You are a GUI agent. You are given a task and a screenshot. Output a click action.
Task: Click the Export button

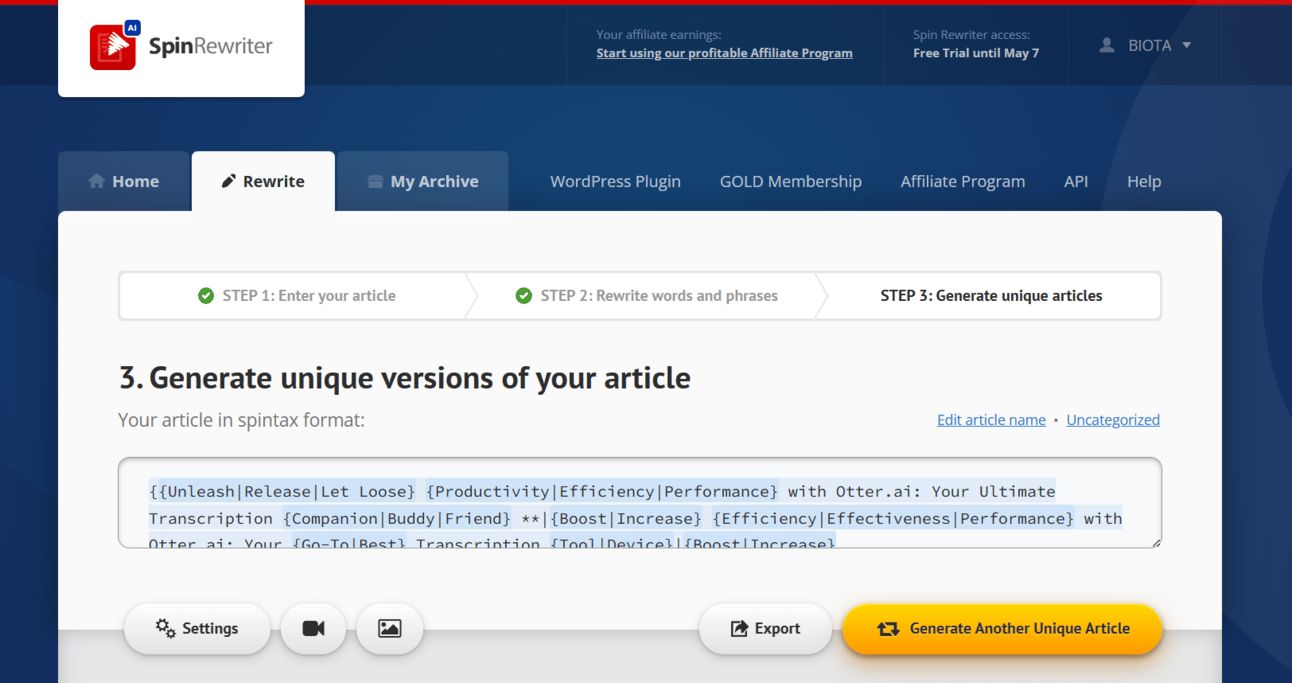pos(766,628)
